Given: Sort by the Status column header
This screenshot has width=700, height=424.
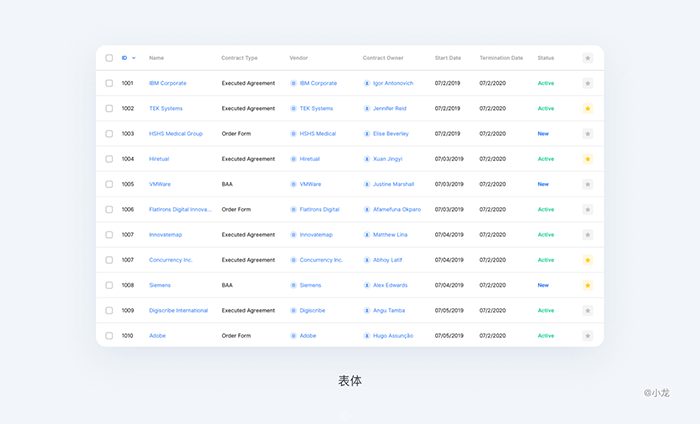Looking at the screenshot, I should (546, 58).
